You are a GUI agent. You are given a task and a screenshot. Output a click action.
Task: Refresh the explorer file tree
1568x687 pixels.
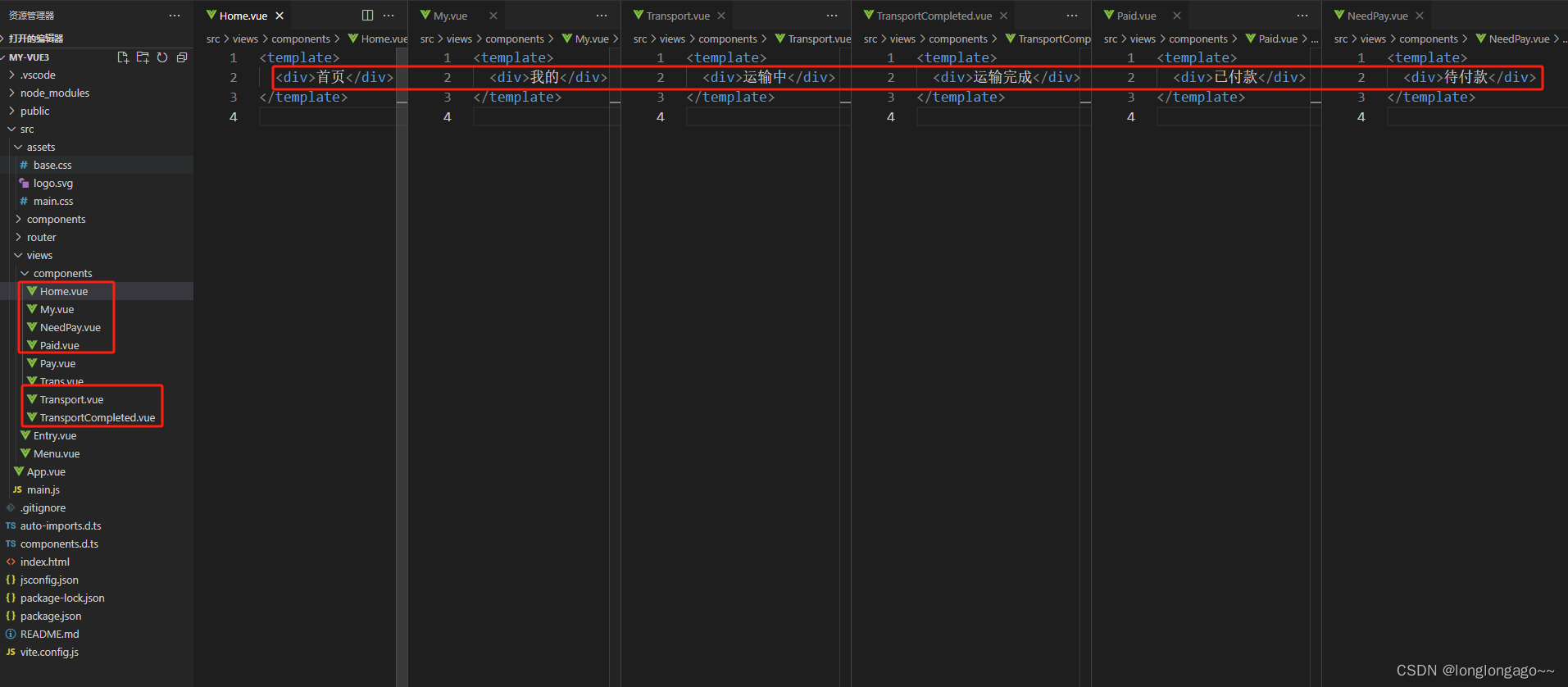tap(162, 57)
